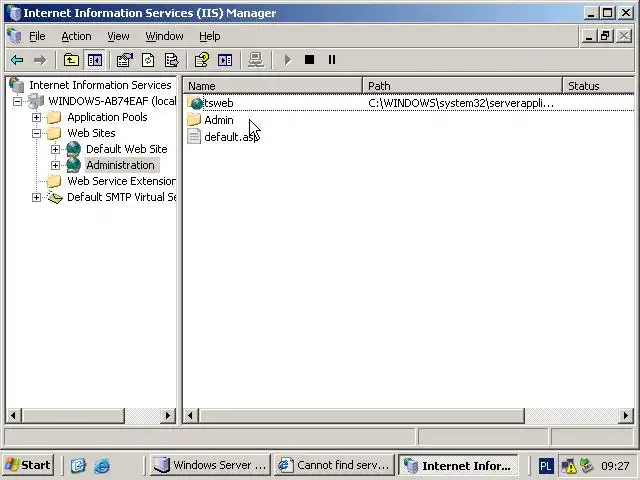The image size is (640, 480).
Task: Select Web Sites folder in tree
Action: tap(91, 133)
